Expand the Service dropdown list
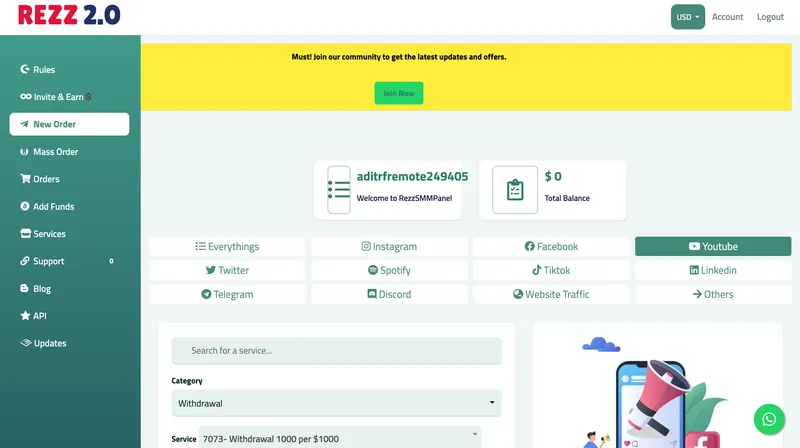Image resolution: width=800 pixels, height=448 pixels. pos(325,438)
